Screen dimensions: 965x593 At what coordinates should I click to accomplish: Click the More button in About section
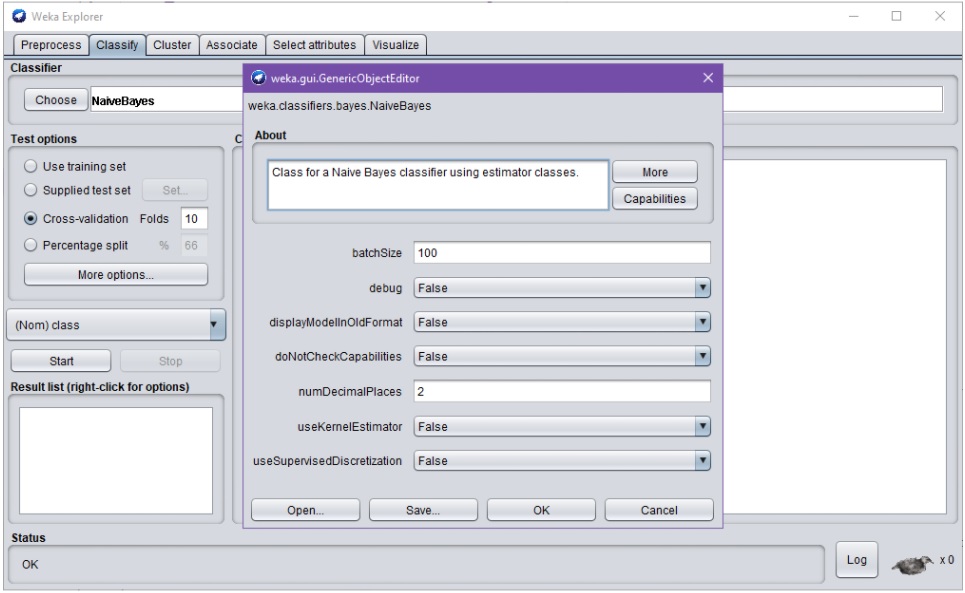(655, 172)
